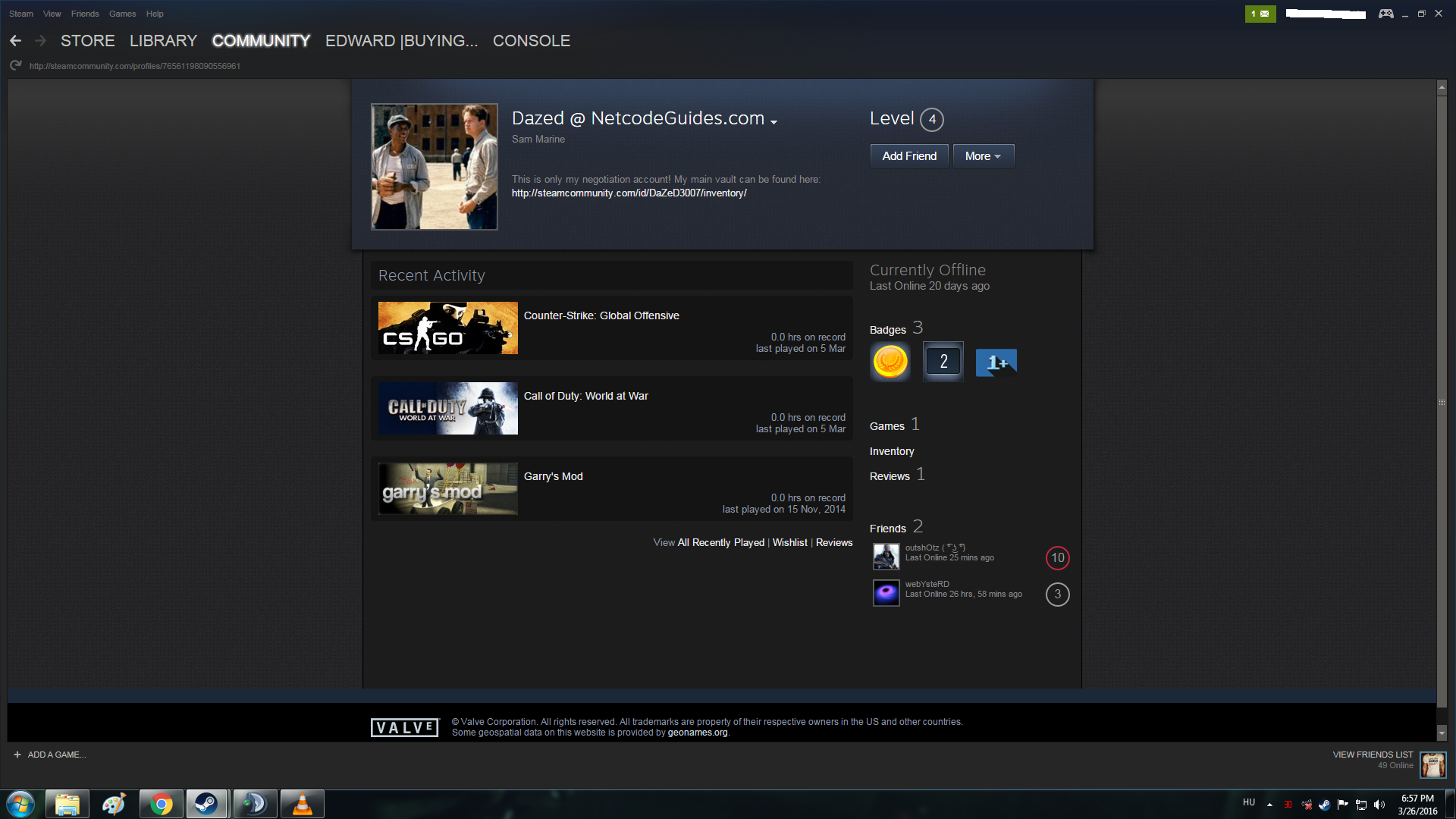Click the scrollbar down arrow
Viewport: 1456px width, 819px height.
point(1442,733)
